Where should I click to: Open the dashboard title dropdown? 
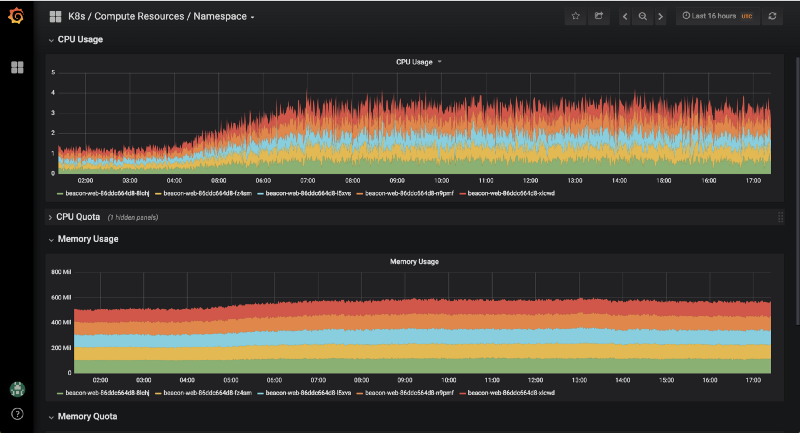tap(160, 16)
